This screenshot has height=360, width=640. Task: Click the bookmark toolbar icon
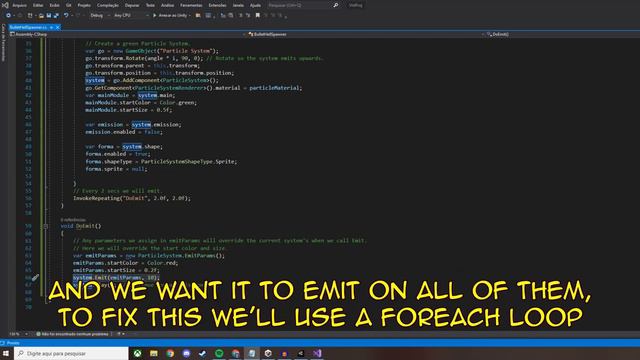[258, 16]
